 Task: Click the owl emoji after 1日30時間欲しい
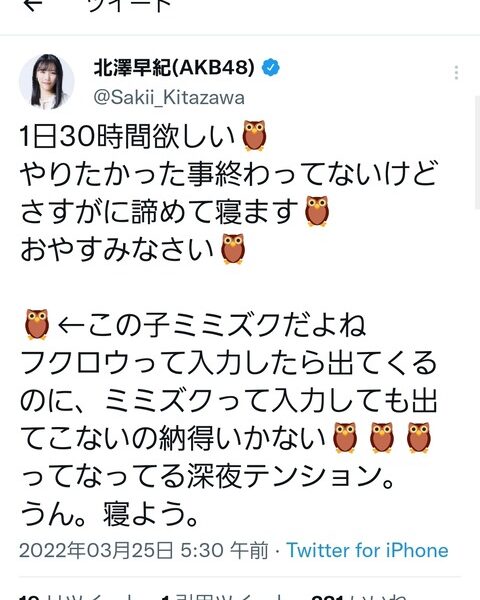[x=255, y=135]
